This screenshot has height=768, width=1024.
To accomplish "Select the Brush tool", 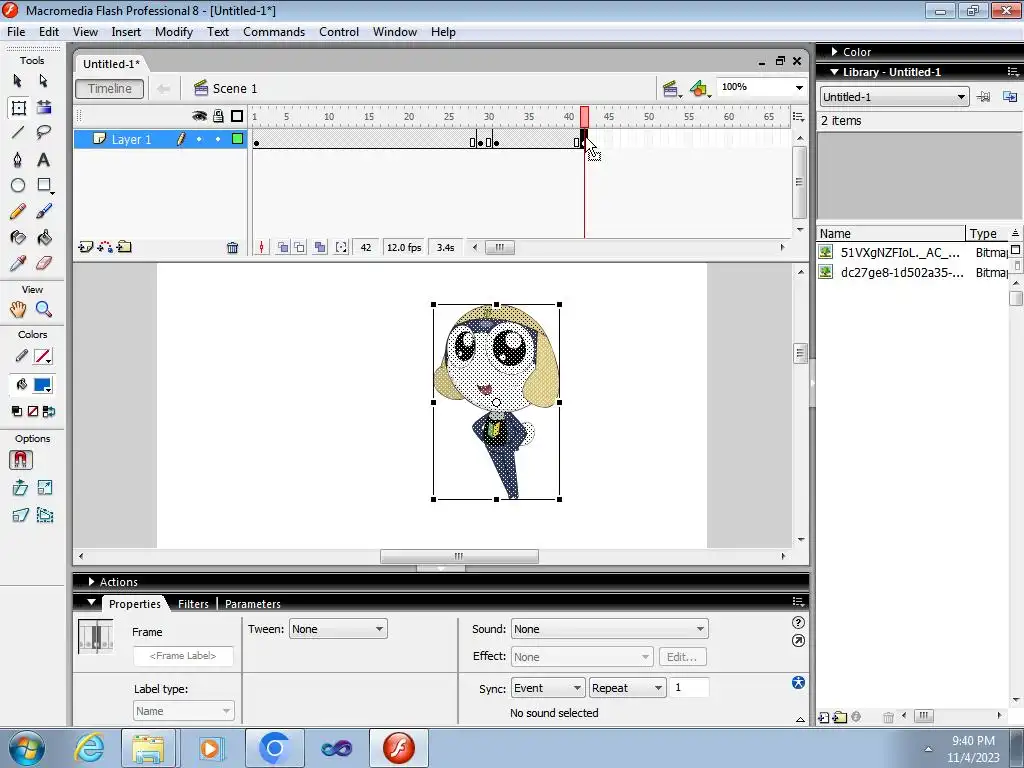I will 44,212.
